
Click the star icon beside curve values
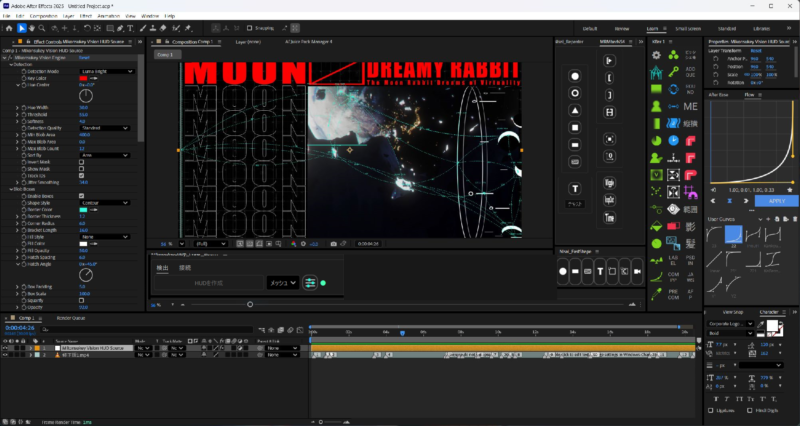[790, 190]
